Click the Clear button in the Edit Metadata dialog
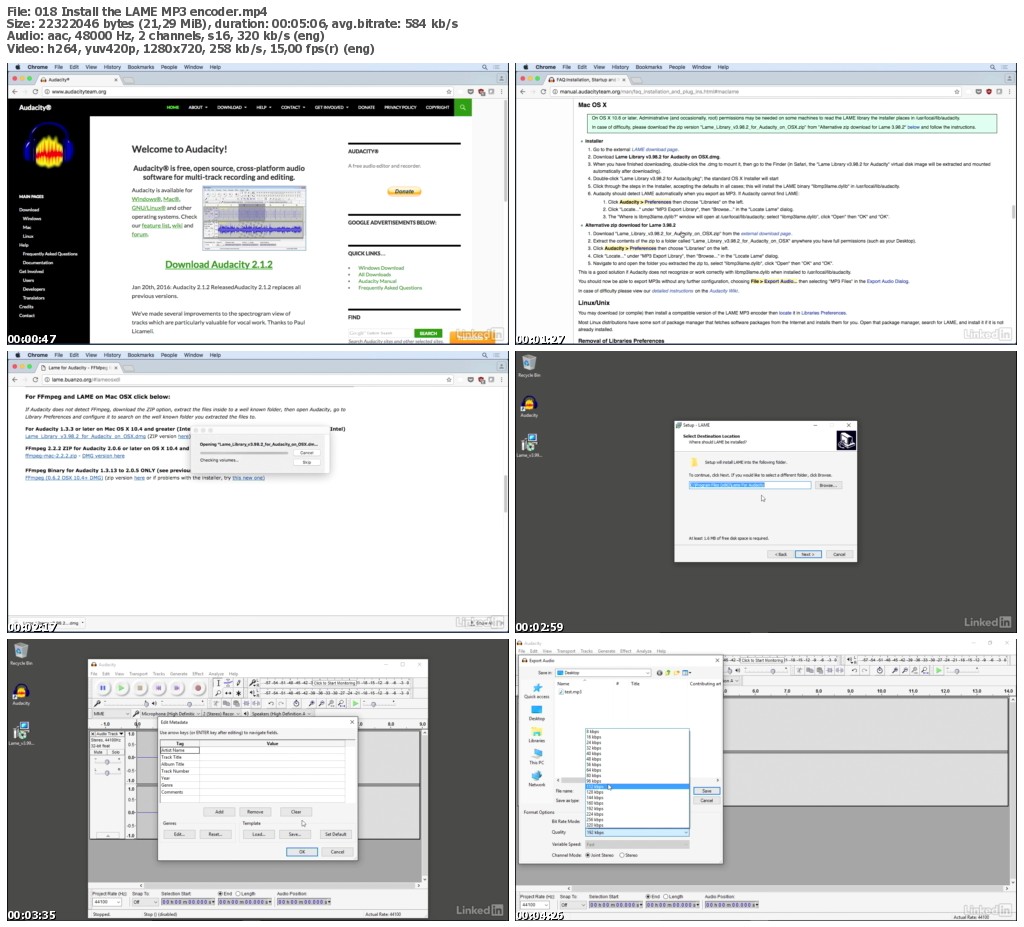The image size is (1024, 927). click(296, 812)
